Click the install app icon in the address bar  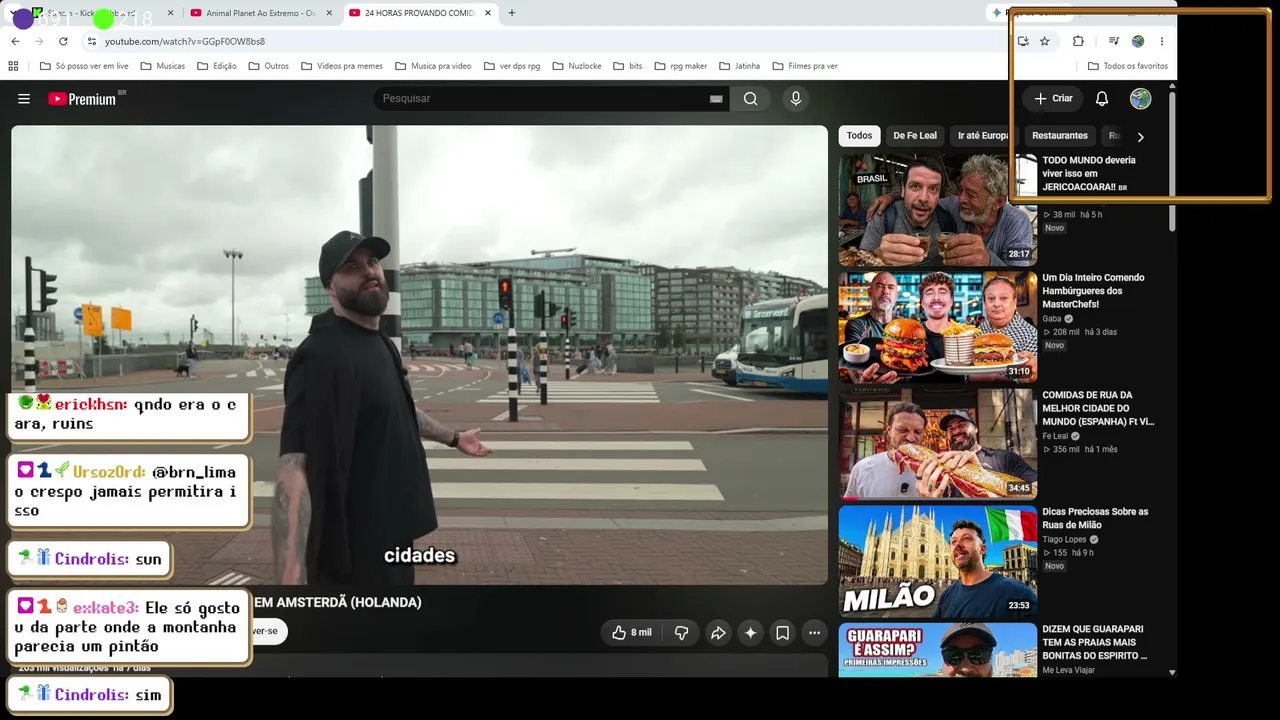coord(1023,41)
